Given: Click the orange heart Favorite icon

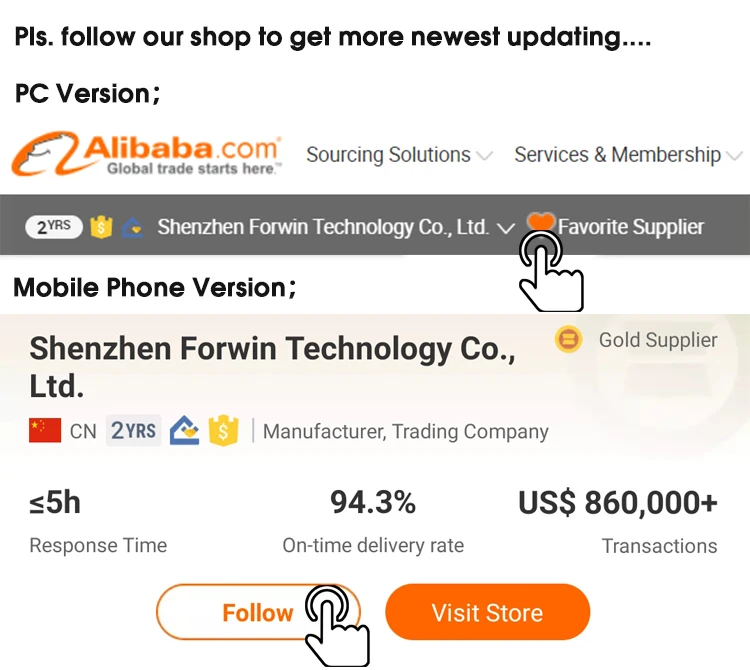Looking at the screenshot, I should click(x=540, y=222).
